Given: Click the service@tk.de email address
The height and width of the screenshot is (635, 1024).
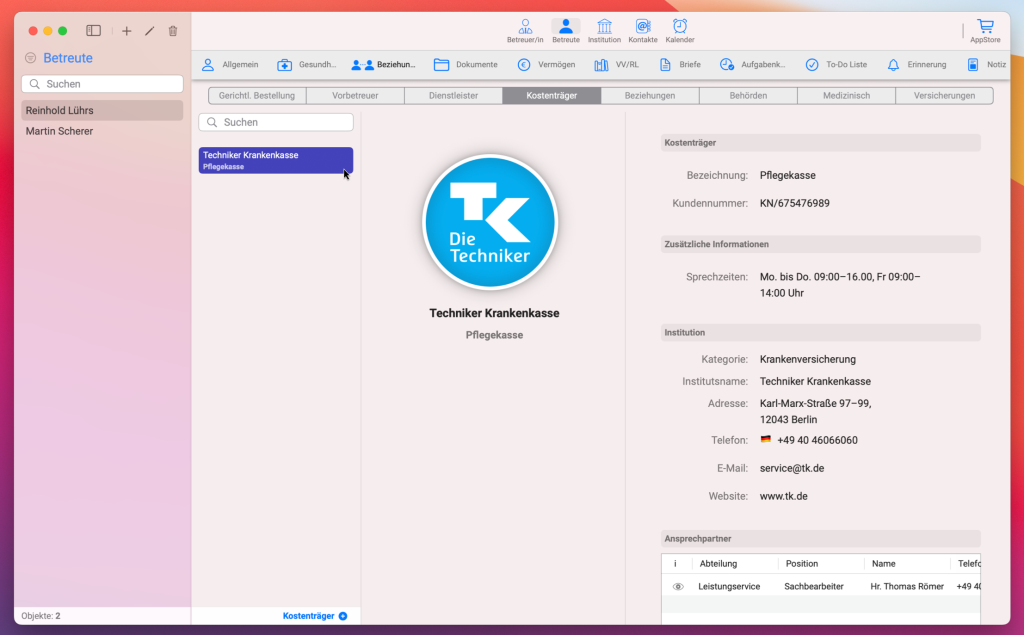Looking at the screenshot, I should [x=792, y=468].
